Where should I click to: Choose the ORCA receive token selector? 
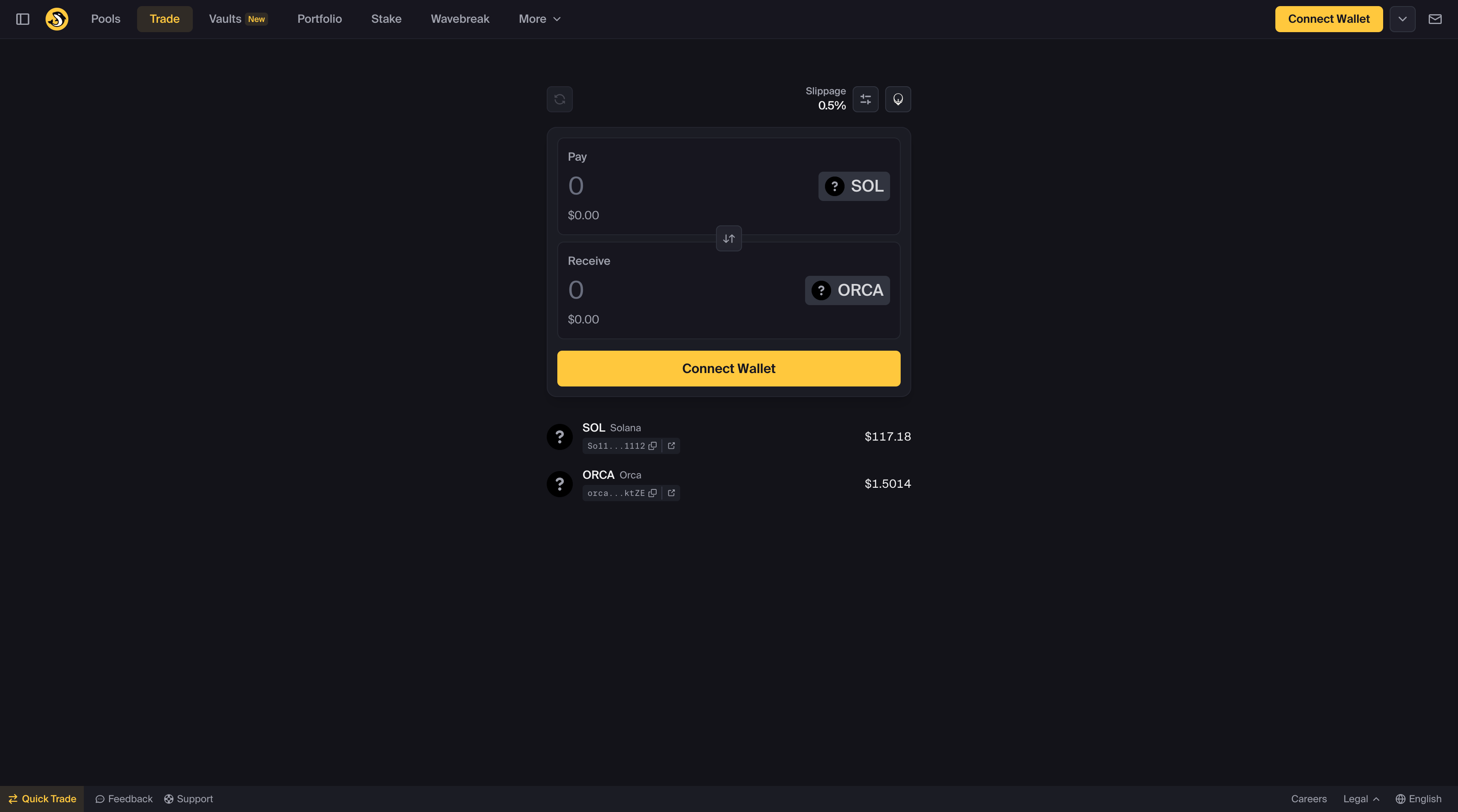click(x=847, y=290)
